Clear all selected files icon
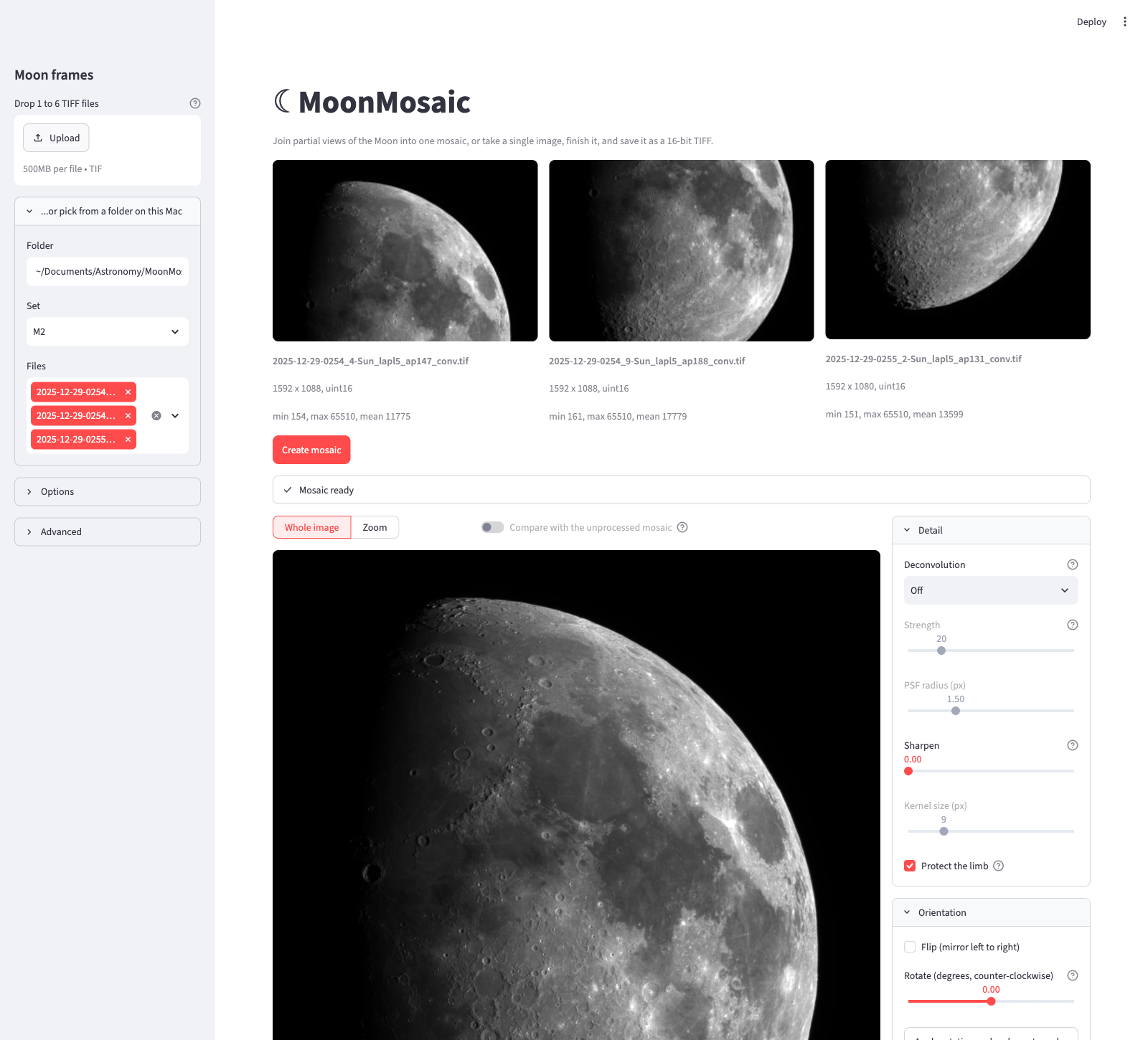 (x=156, y=416)
